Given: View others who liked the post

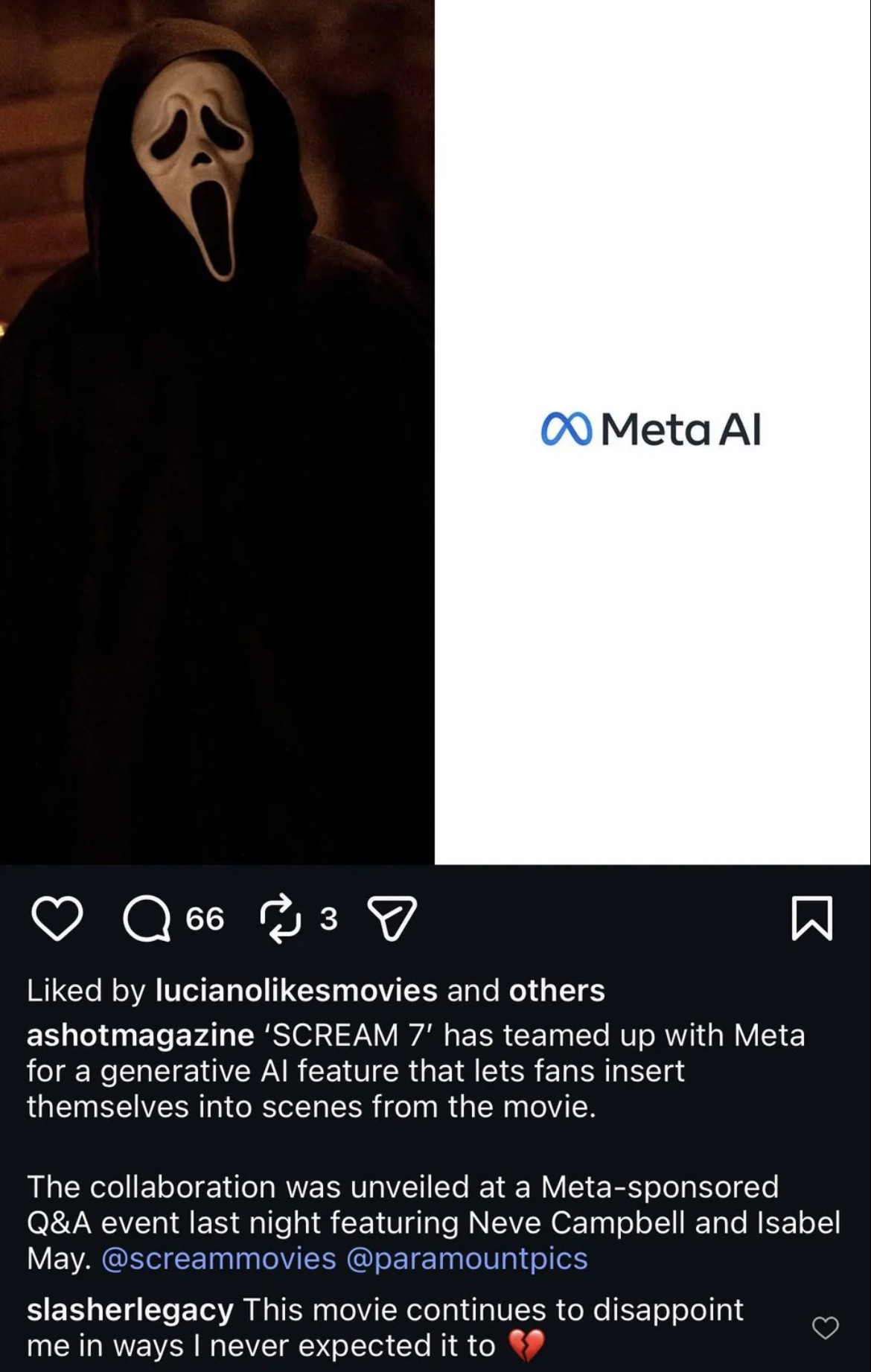Looking at the screenshot, I should click(x=557, y=990).
